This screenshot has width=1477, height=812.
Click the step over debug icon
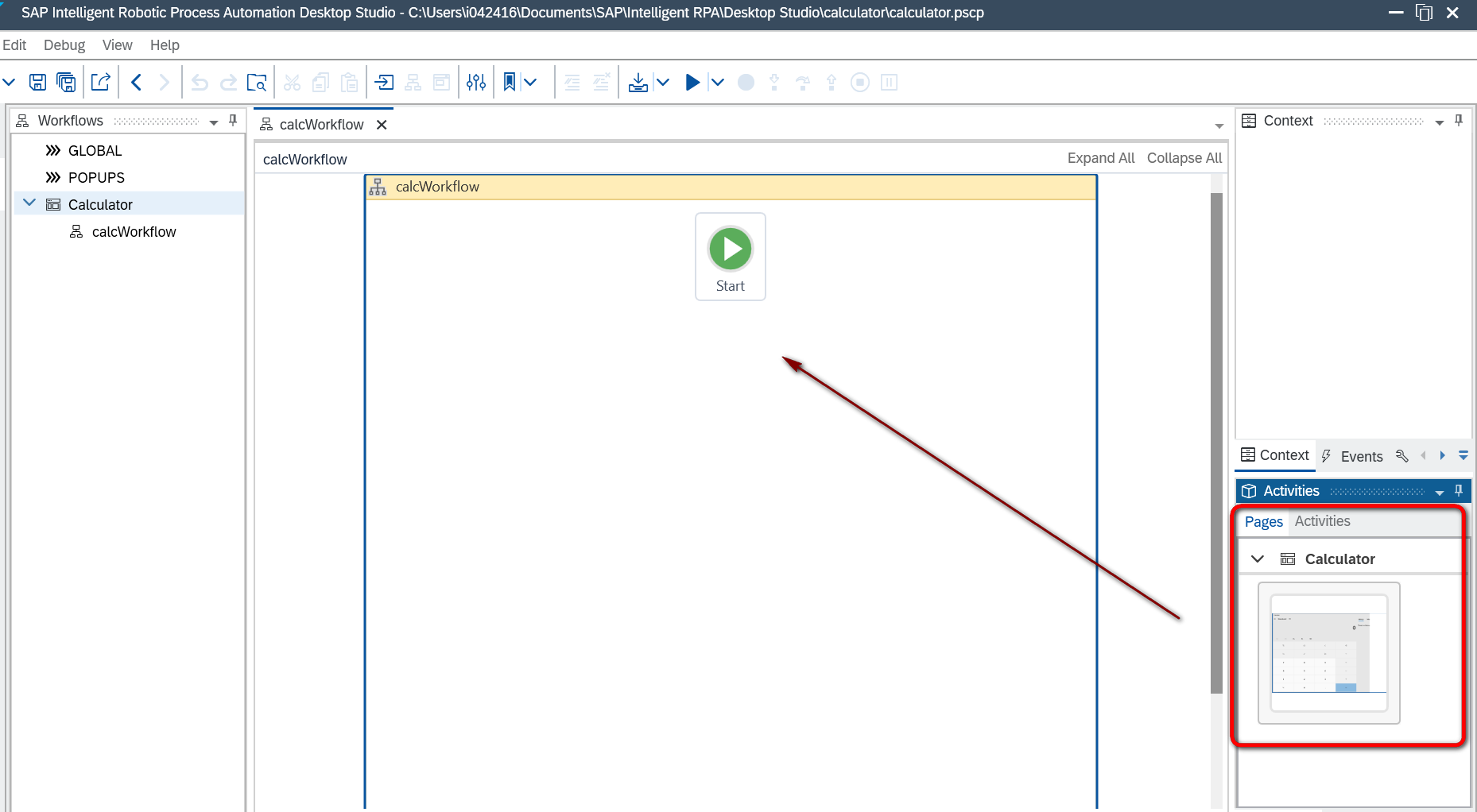pyautogui.click(x=803, y=82)
